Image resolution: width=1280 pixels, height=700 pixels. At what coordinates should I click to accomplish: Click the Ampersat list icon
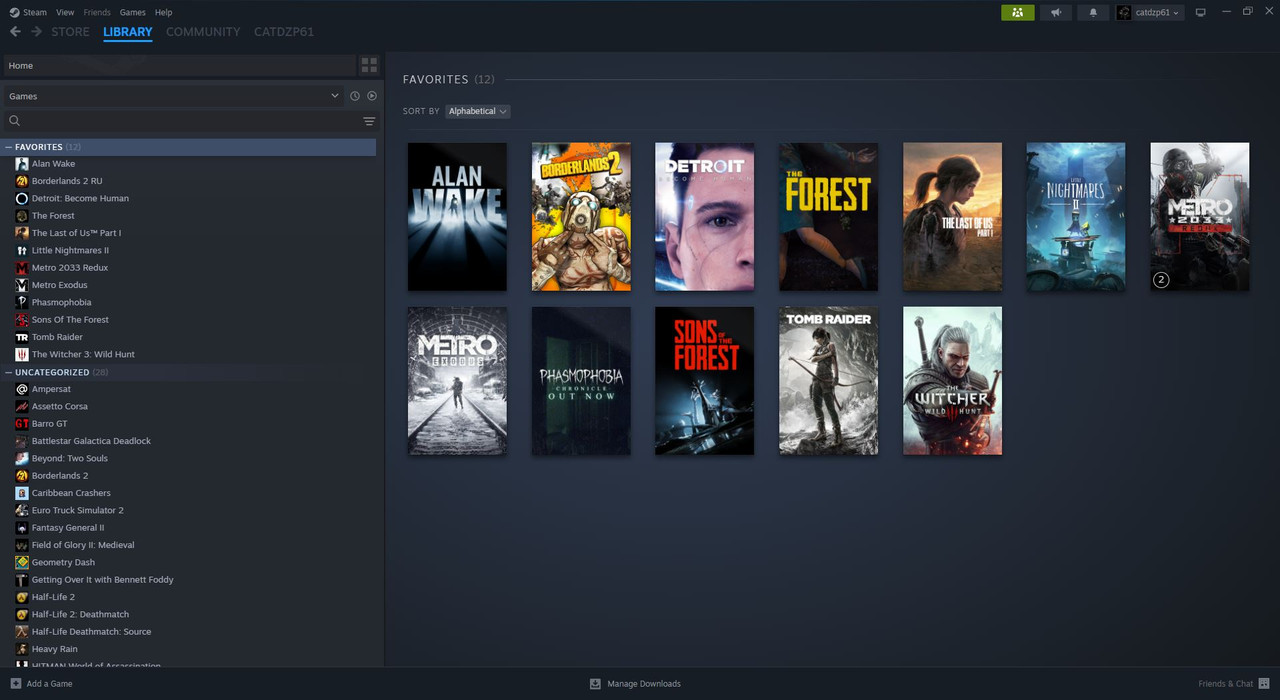click(22, 389)
